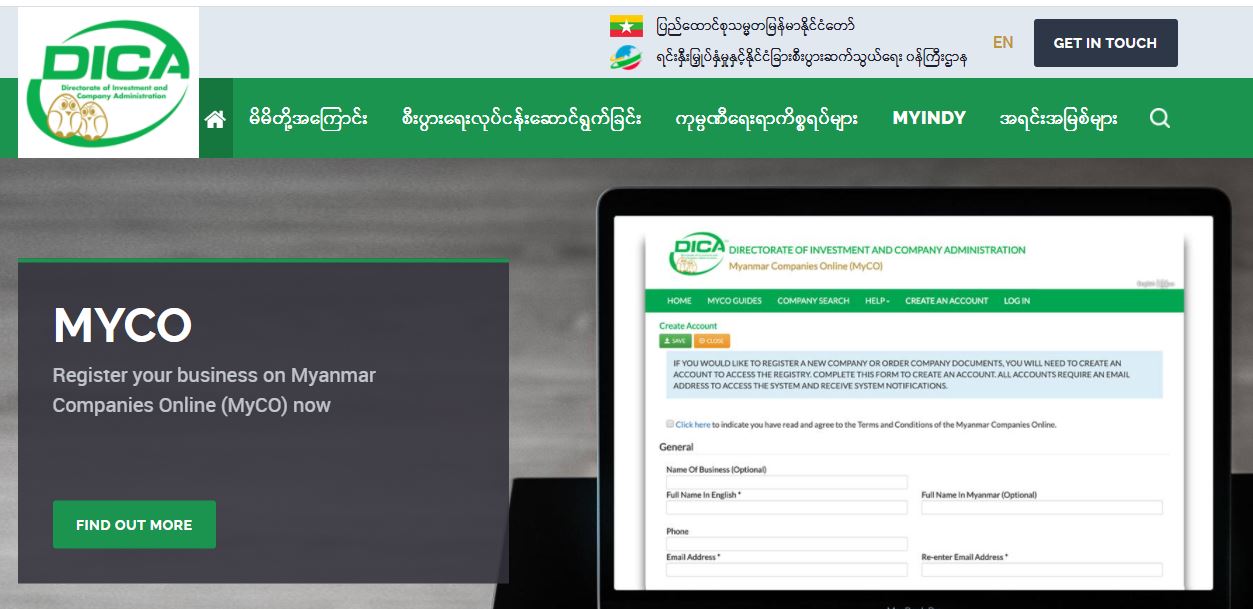Go to the home page icon
This screenshot has width=1253, height=609.
pyautogui.click(x=215, y=119)
